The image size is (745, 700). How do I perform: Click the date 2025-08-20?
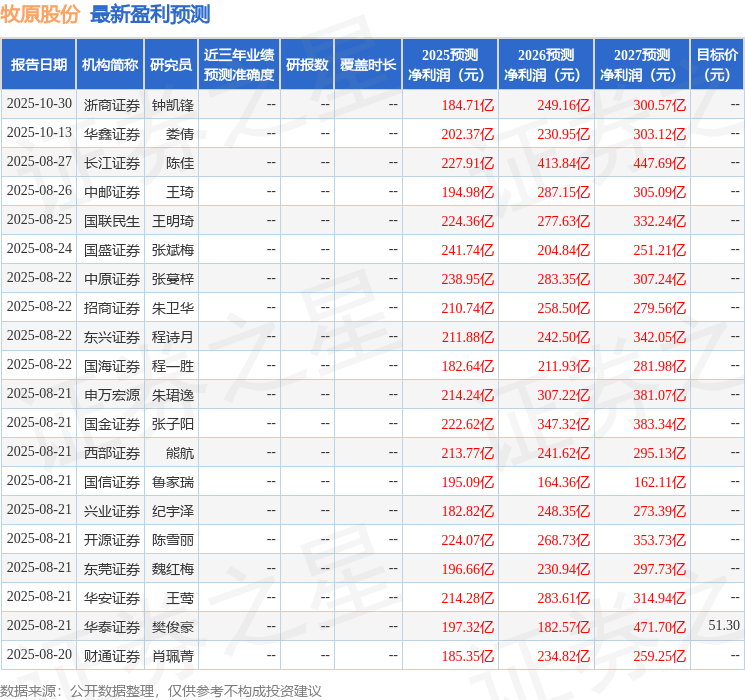(x=39, y=654)
